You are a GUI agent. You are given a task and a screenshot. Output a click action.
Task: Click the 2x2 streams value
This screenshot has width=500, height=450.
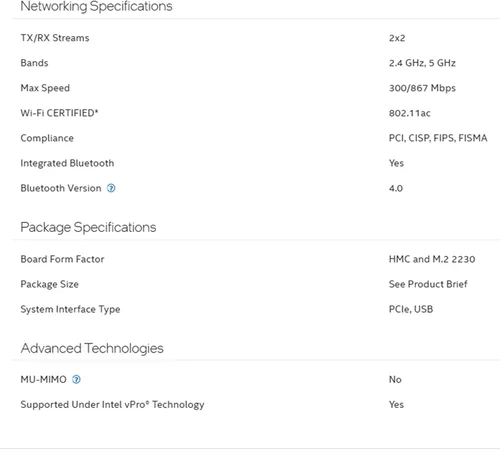tap(397, 38)
